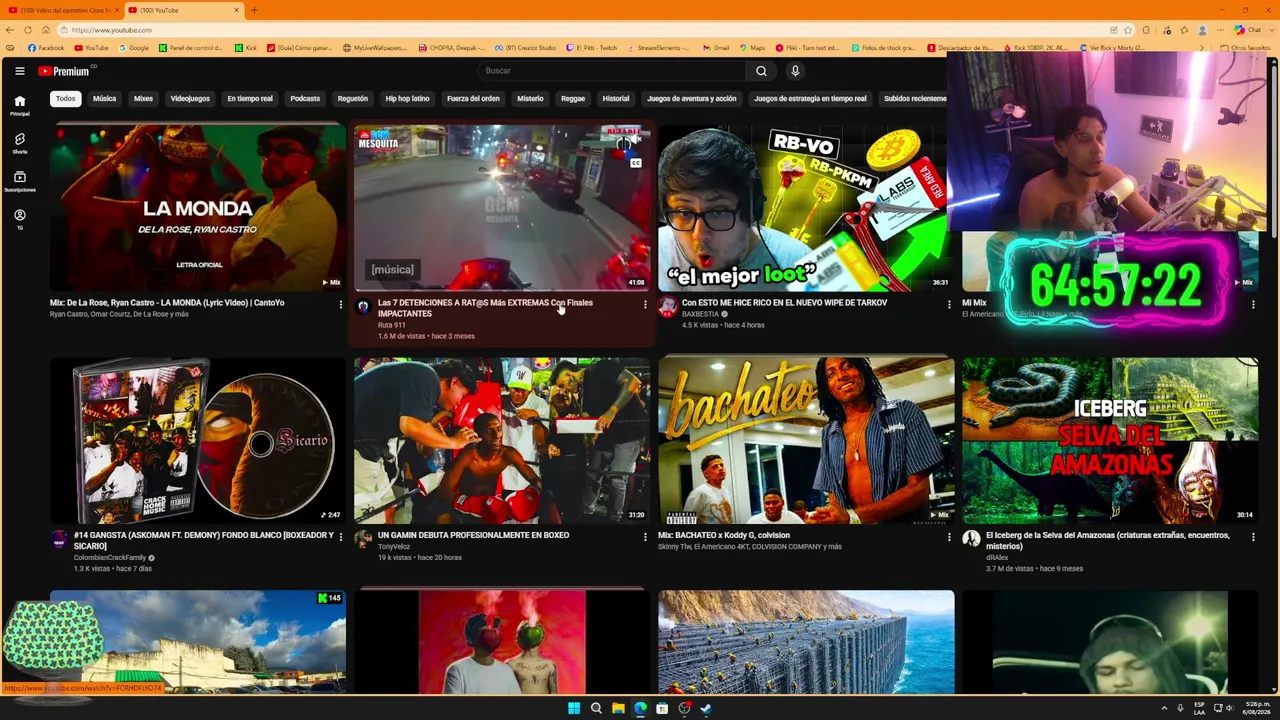The height and width of the screenshot is (720, 1280).
Task: Open options menu for Bachateo mix
Action: click(949, 537)
